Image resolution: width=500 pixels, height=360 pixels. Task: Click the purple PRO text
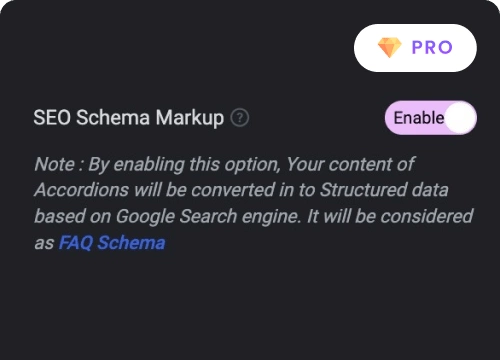[x=432, y=47]
